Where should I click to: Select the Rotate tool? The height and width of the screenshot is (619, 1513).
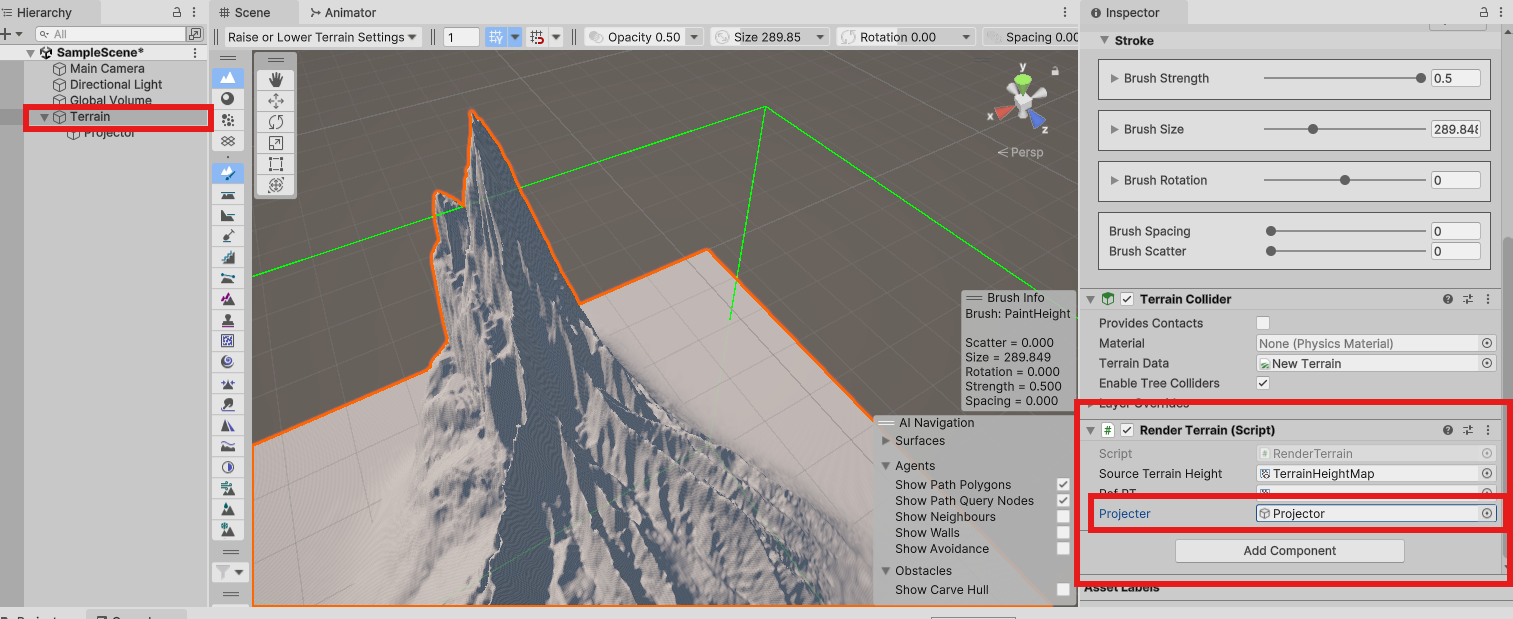276,122
